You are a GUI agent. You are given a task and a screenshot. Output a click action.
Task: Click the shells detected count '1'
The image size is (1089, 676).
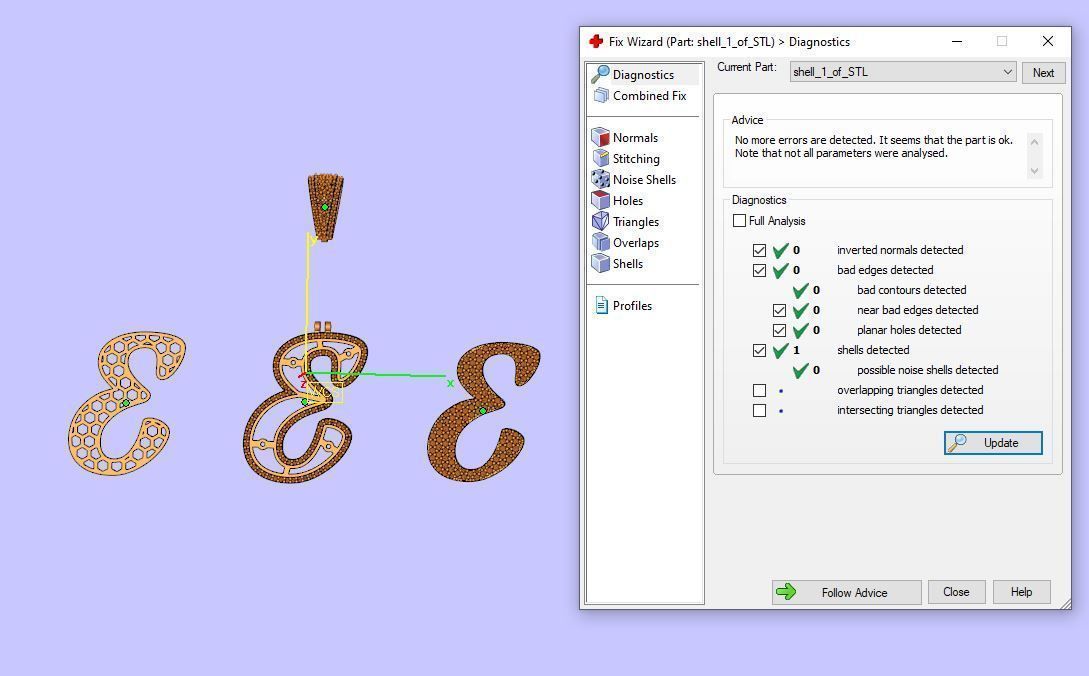[x=796, y=350]
